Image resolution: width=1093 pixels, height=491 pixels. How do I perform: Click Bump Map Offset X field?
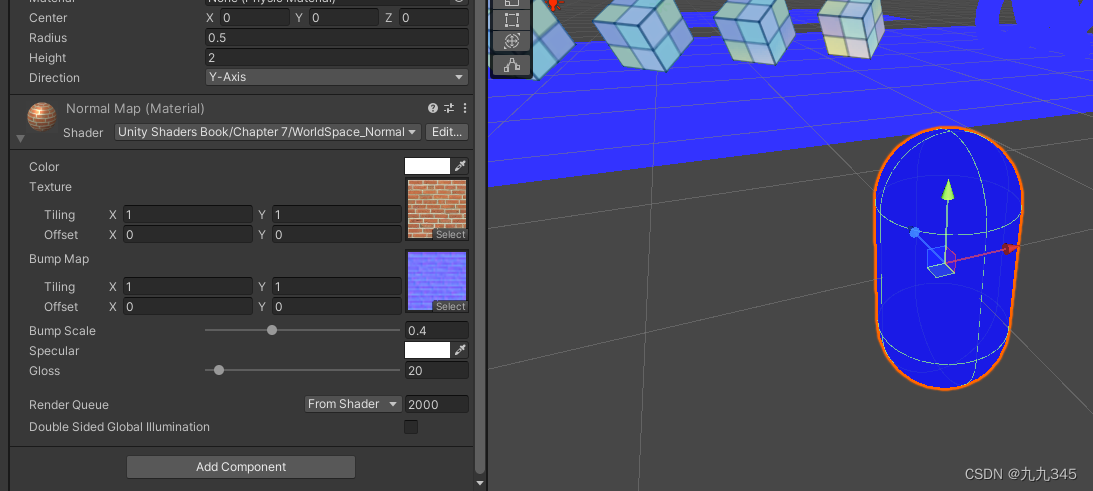pyautogui.click(x=188, y=307)
